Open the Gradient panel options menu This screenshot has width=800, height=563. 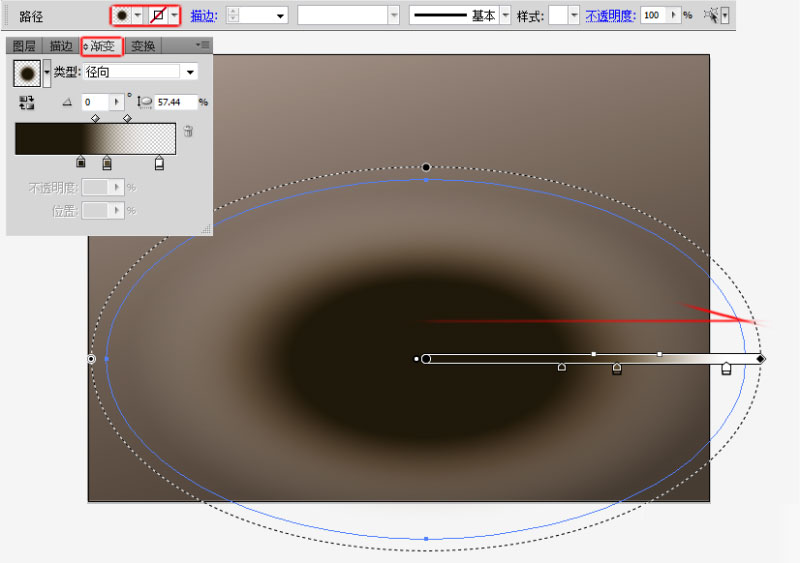(203, 45)
